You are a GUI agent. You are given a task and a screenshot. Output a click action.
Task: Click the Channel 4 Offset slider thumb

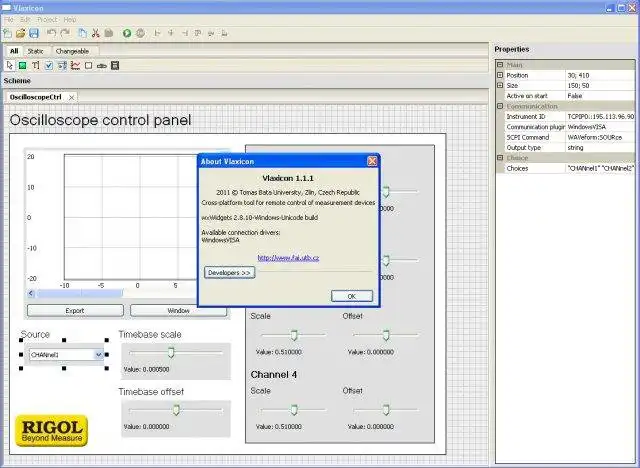[x=386, y=410]
